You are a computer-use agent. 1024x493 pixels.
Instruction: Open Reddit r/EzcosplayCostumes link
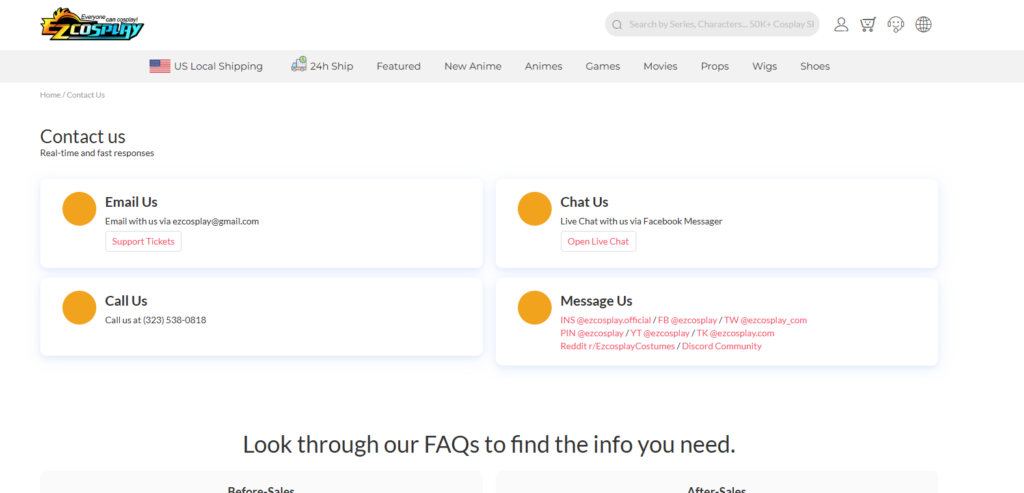pyautogui.click(x=617, y=346)
